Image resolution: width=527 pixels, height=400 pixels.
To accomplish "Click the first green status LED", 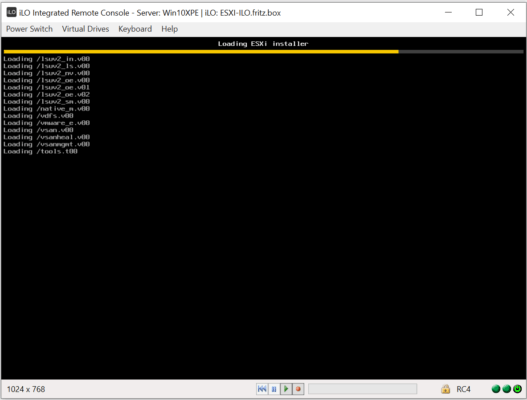I will coord(496,389).
